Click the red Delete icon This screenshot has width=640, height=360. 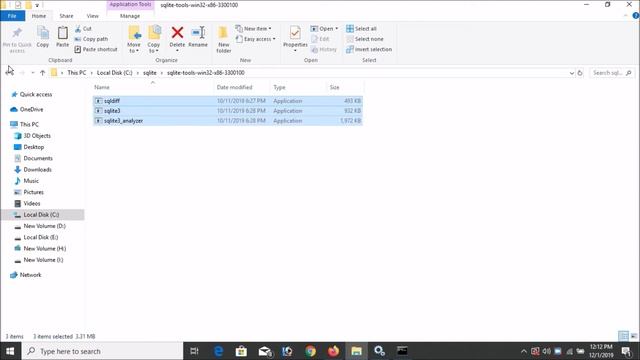(177, 33)
